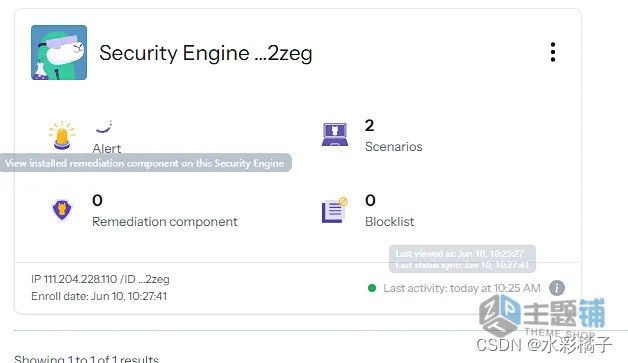Open the Blocklist label
The width and height of the screenshot is (628, 363).
click(x=389, y=222)
